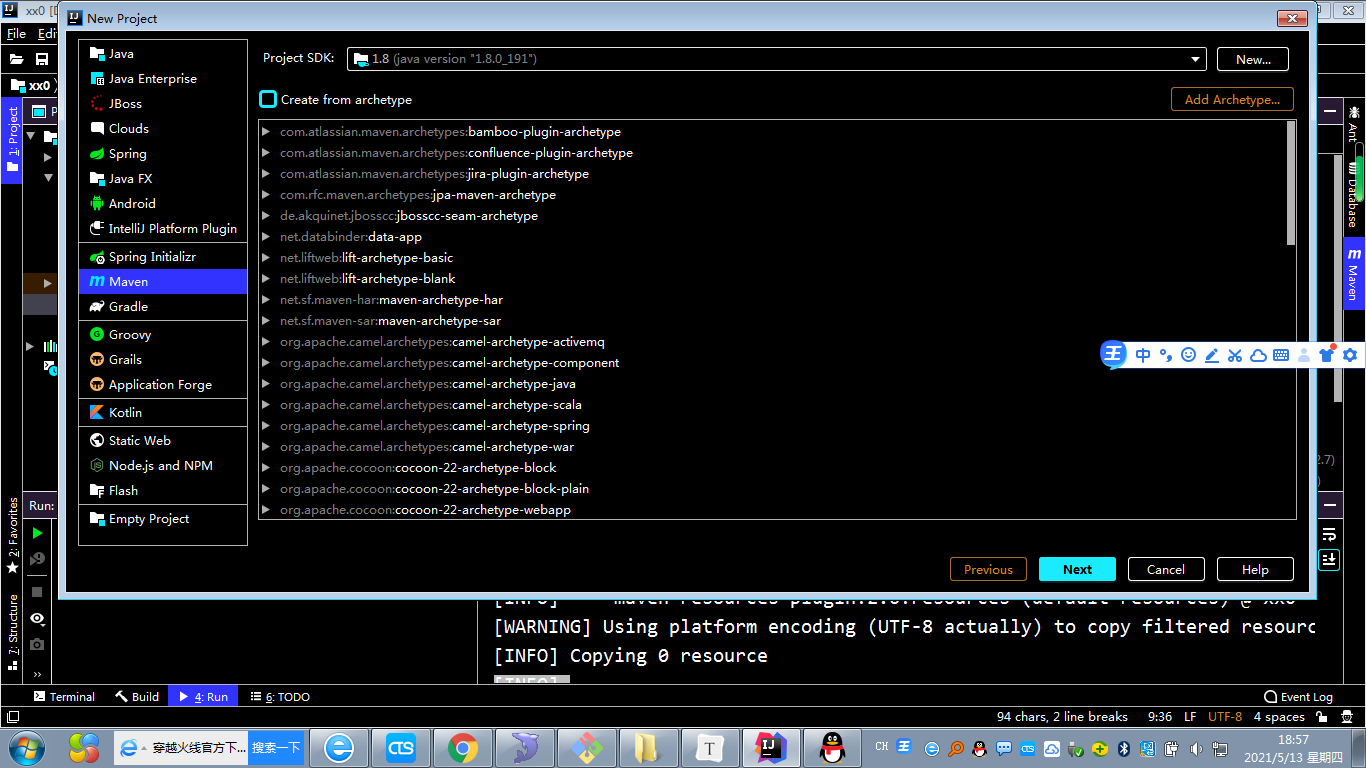Open the Event Log
Screen dimensions: 1366x768
(x=1299, y=697)
